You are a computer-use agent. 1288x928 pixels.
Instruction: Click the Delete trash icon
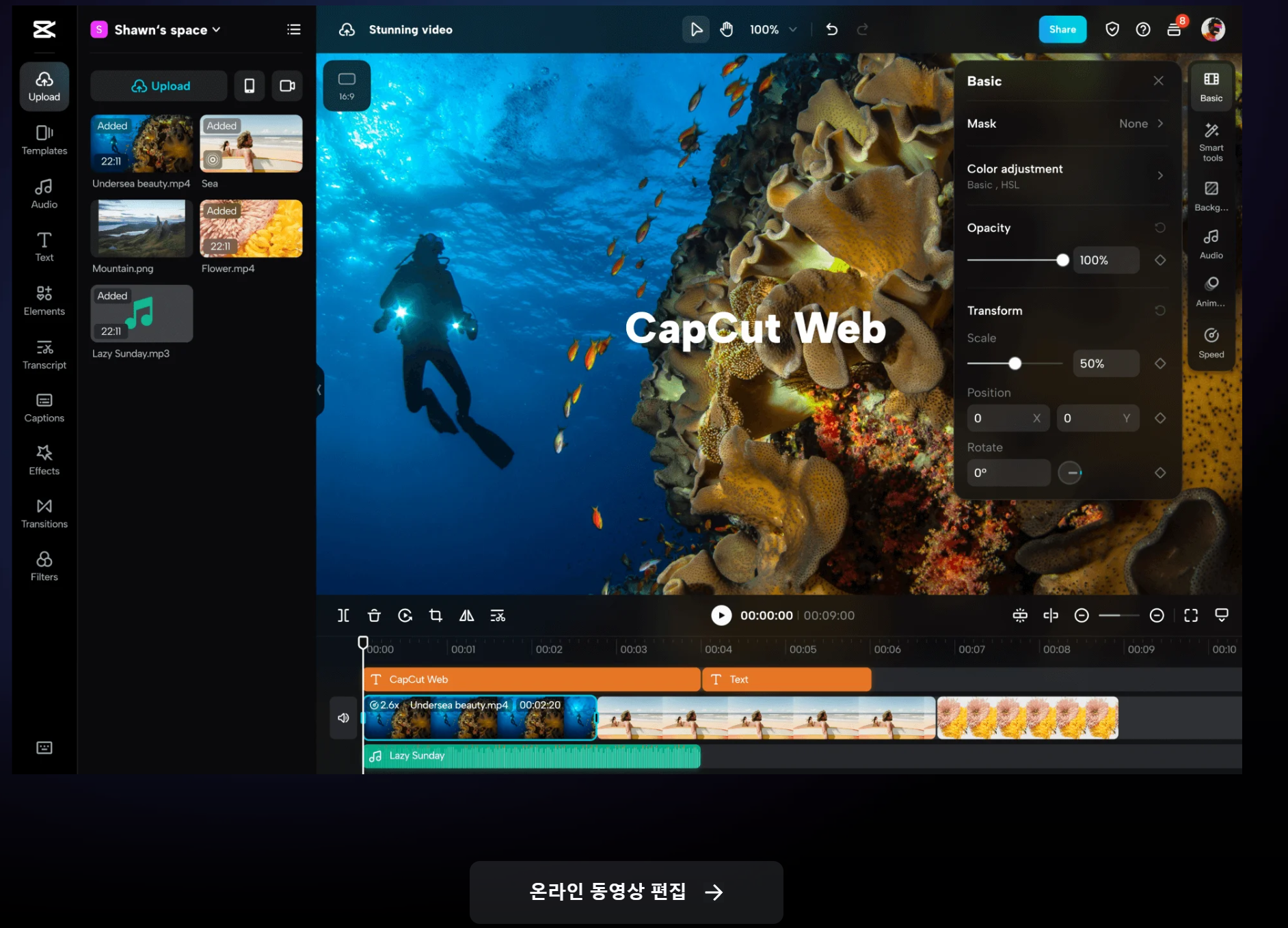point(374,616)
